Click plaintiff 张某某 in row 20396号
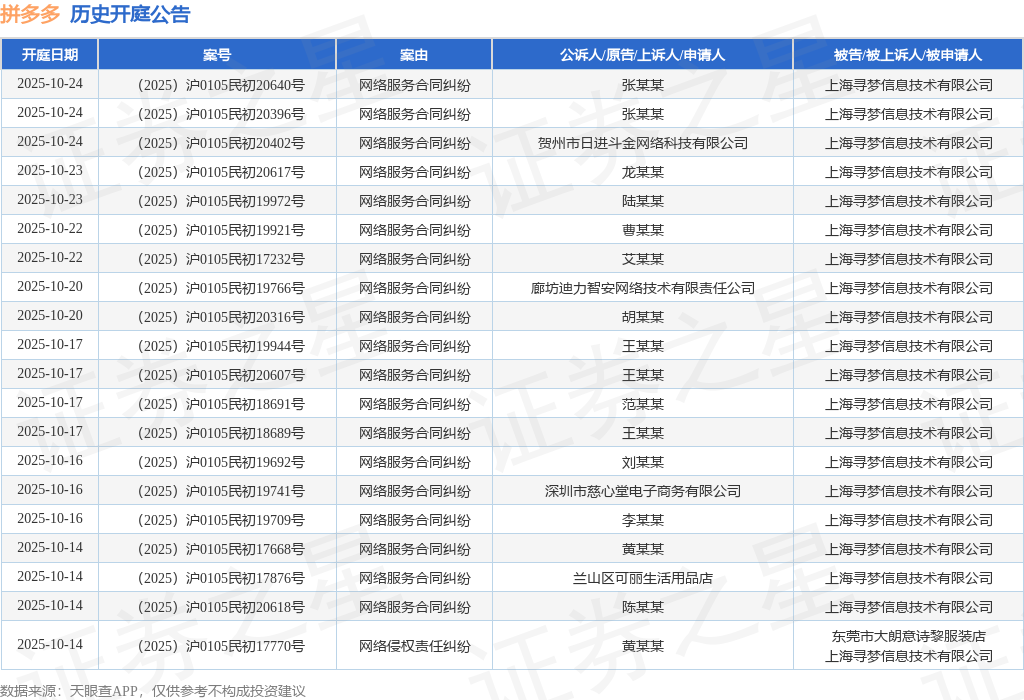This screenshot has height=700, width=1024. pyautogui.click(x=643, y=114)
